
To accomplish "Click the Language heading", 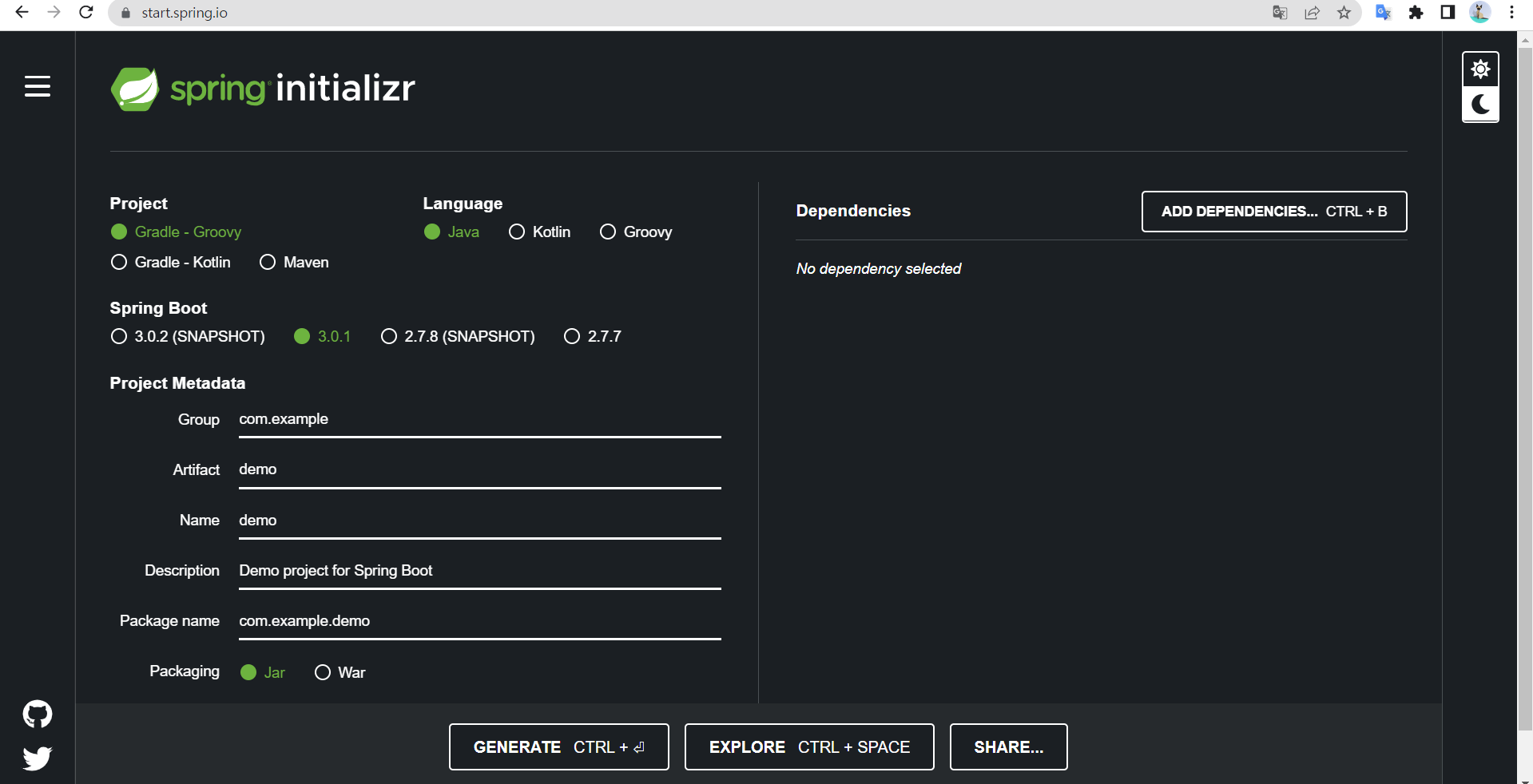I will 463,204.
